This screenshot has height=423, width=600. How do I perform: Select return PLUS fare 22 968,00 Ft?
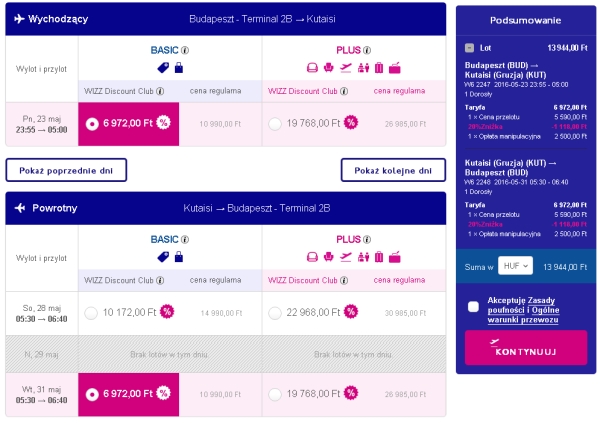[275, 313]
